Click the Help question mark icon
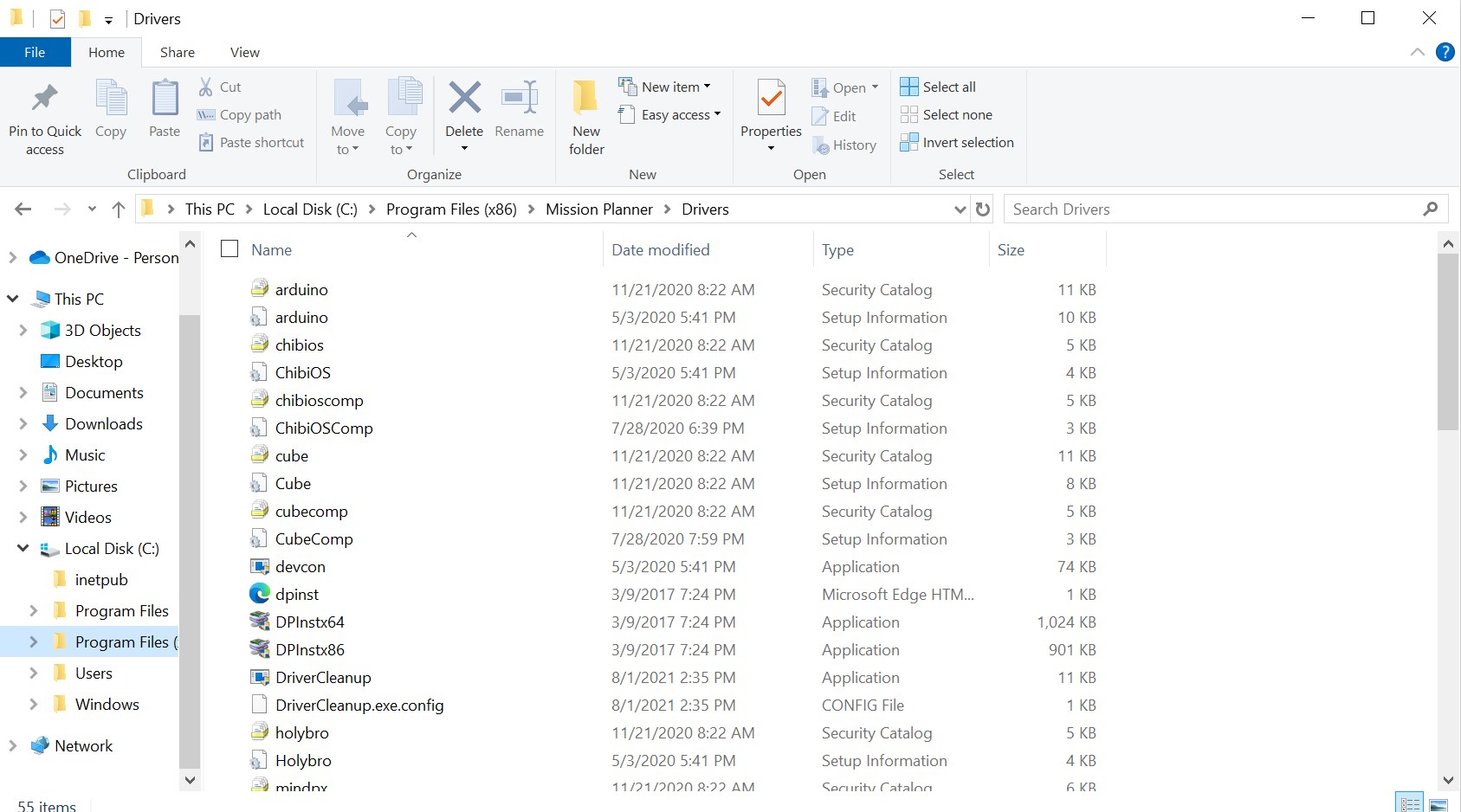The image size is (1461, 812). 1445,52
